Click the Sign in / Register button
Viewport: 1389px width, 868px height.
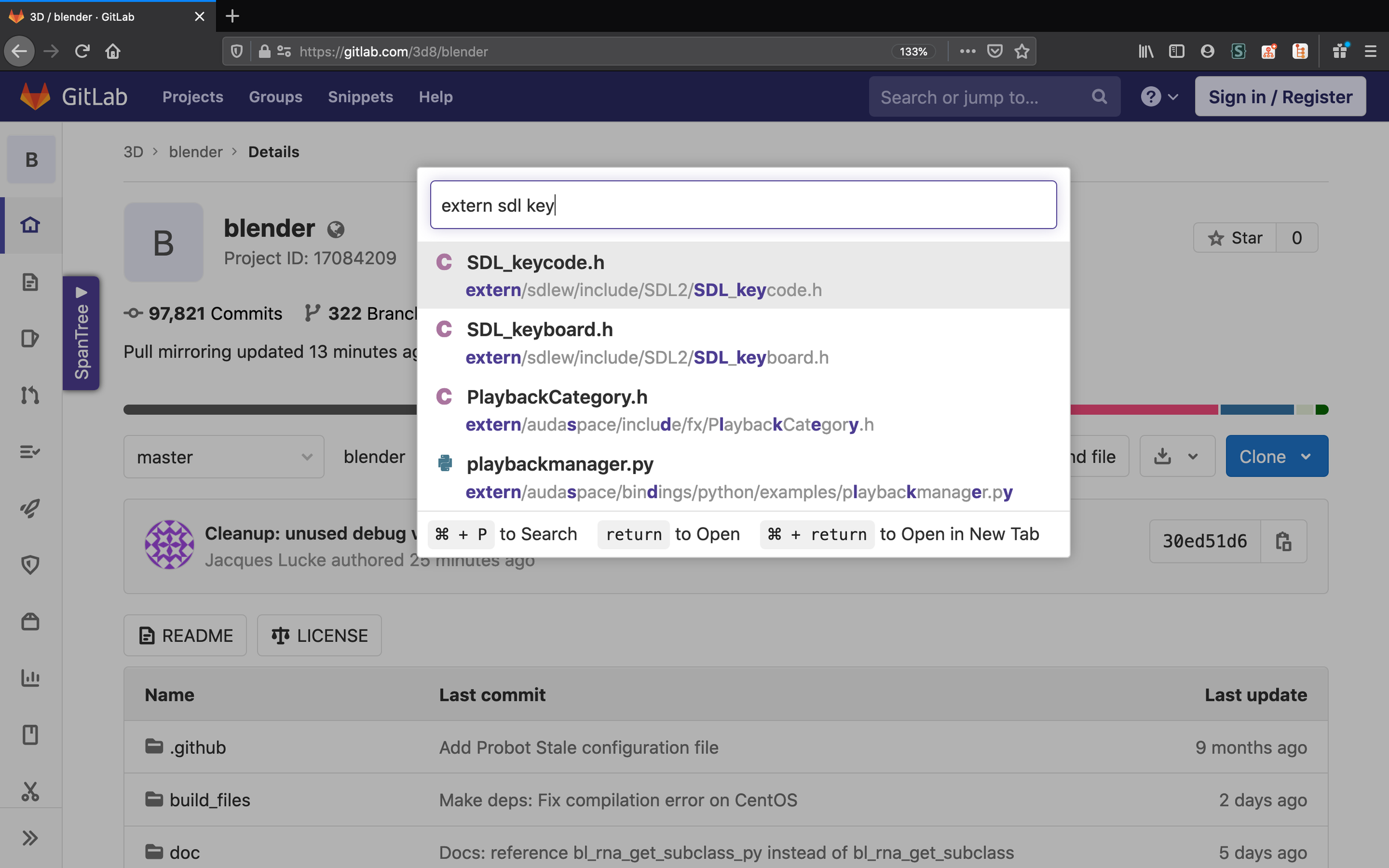pyautogui.click(x=1280, y=97)
